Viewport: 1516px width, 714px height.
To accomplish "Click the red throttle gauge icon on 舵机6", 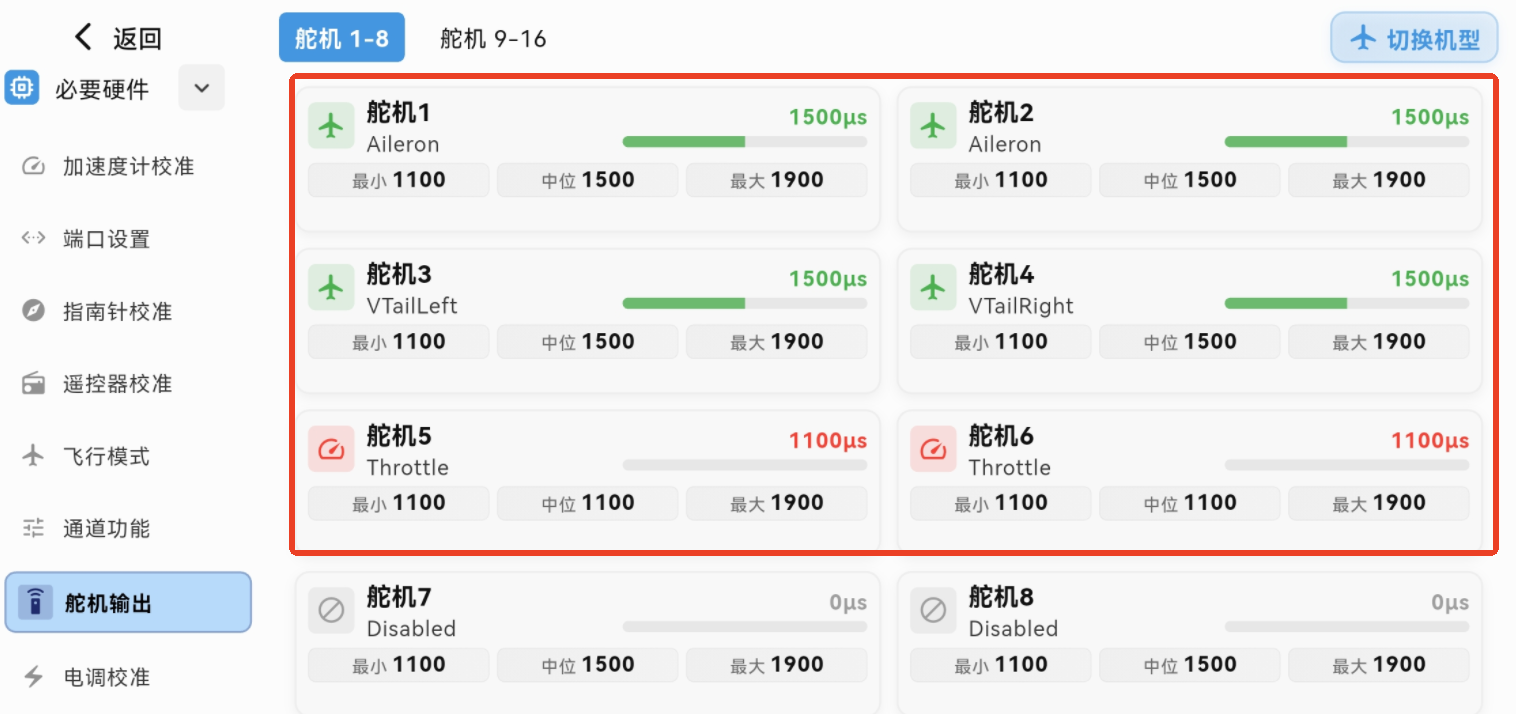I will coord(933,450).
